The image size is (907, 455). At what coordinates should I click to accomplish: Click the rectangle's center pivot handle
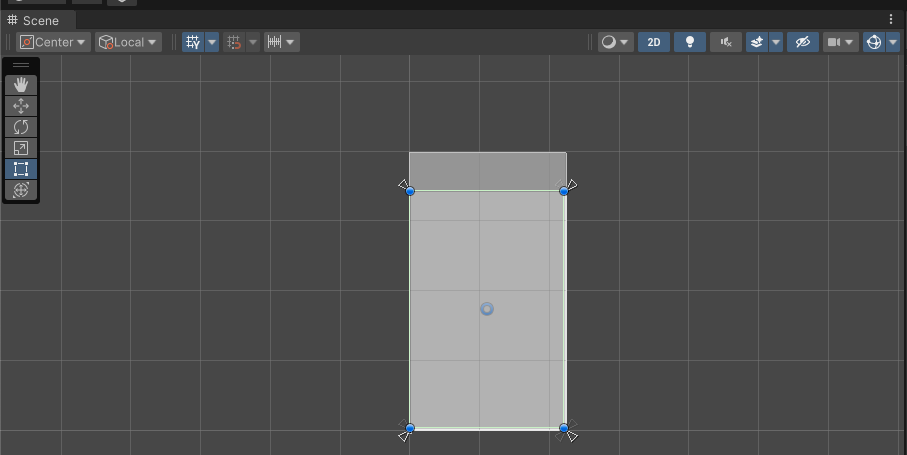pos(487,309)
